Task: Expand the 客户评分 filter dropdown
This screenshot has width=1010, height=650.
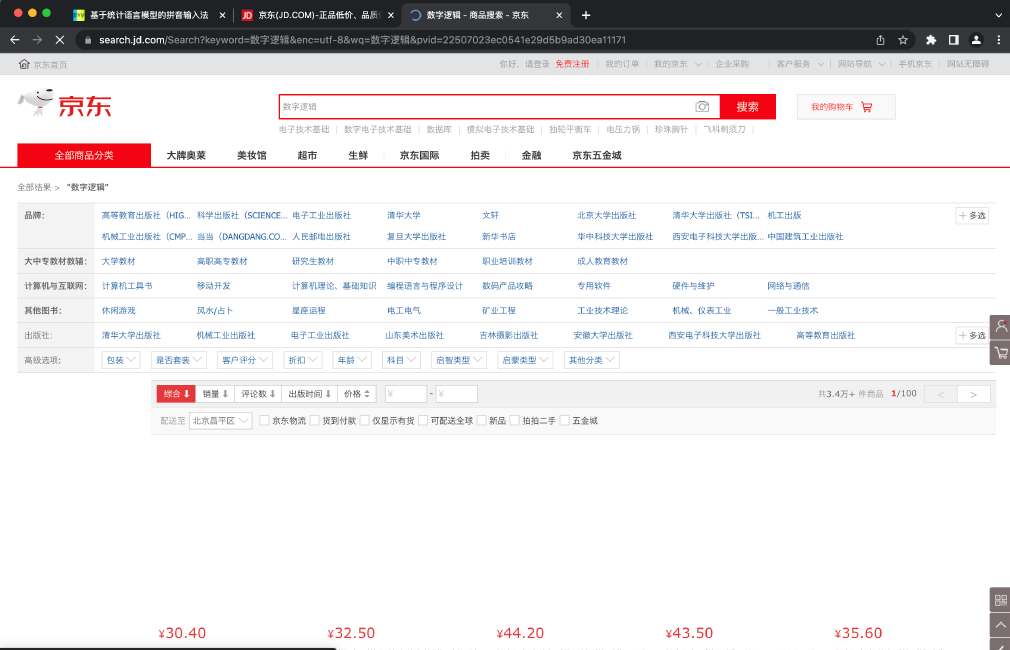Action: [244, 360]
